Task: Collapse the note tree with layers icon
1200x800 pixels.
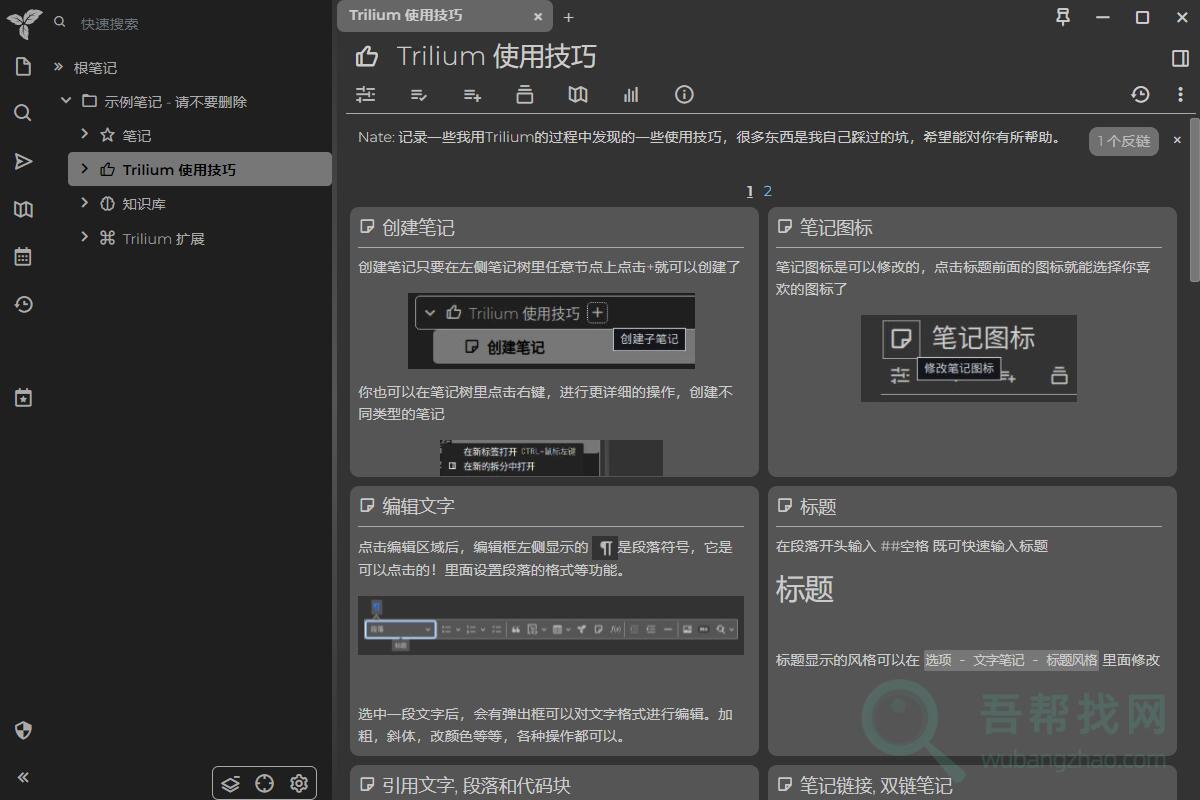Action: coord(231,783)
